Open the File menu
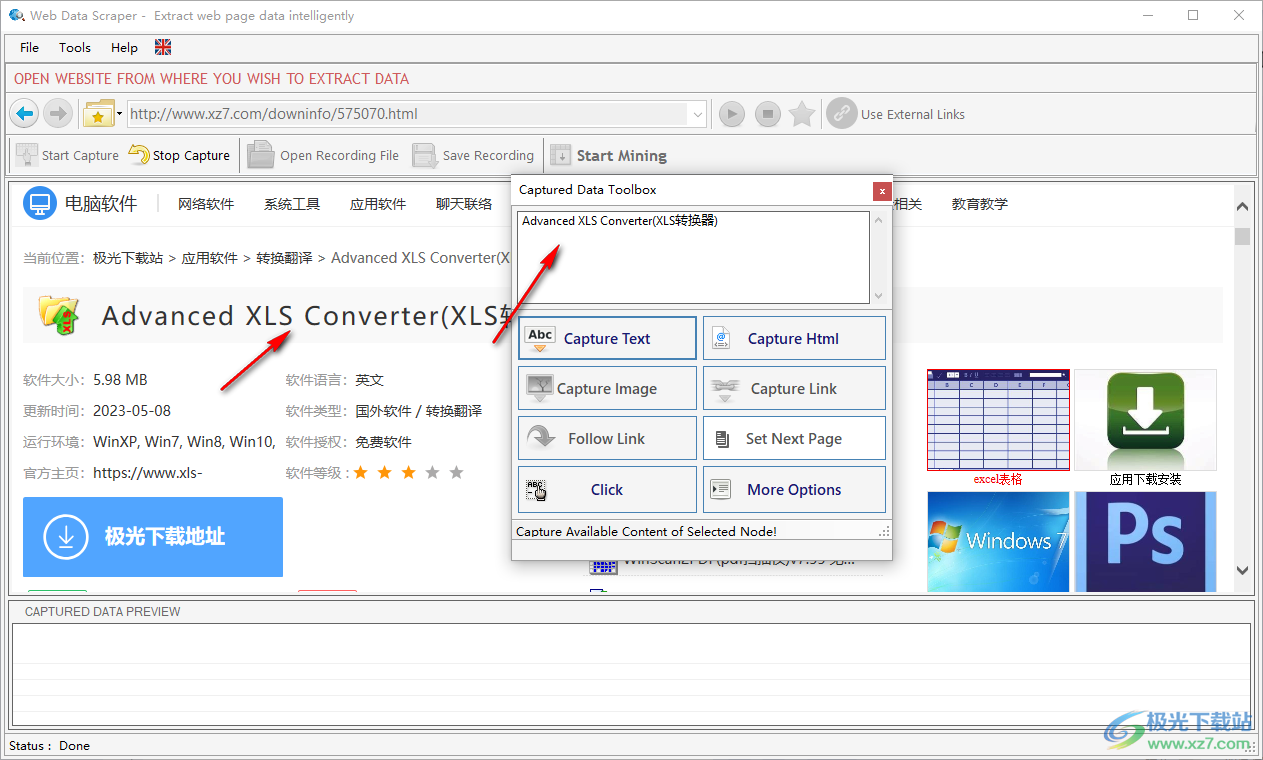1263x760 pixels. 30,47
